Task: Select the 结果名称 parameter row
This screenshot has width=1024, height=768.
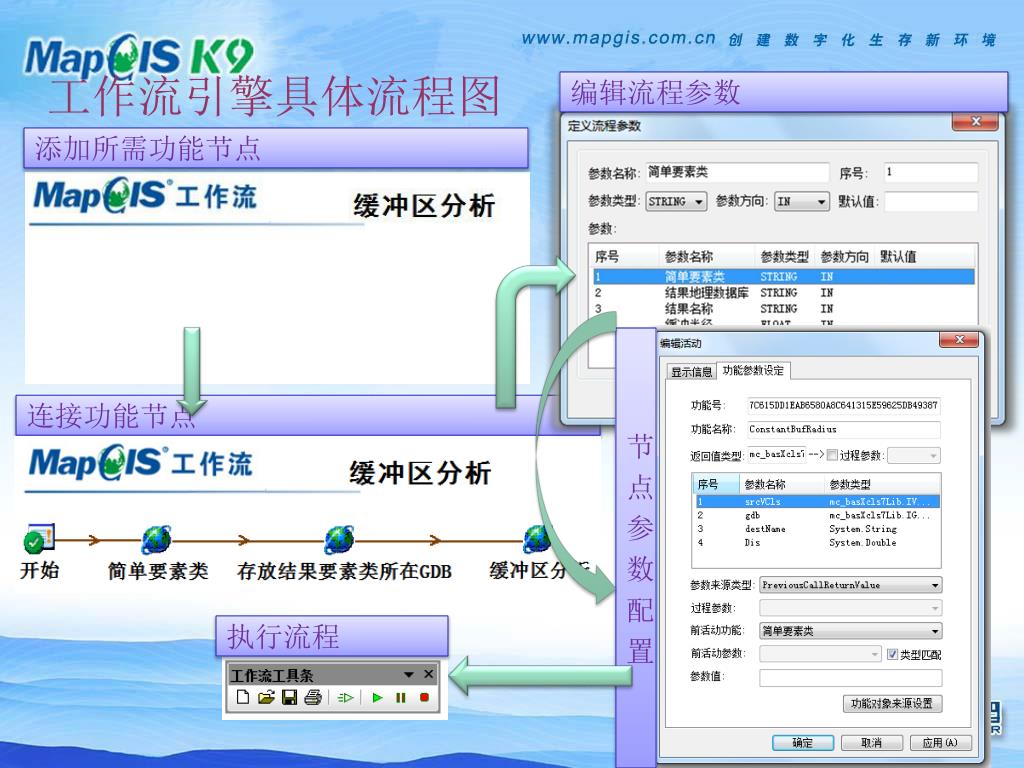Action: 784,308
